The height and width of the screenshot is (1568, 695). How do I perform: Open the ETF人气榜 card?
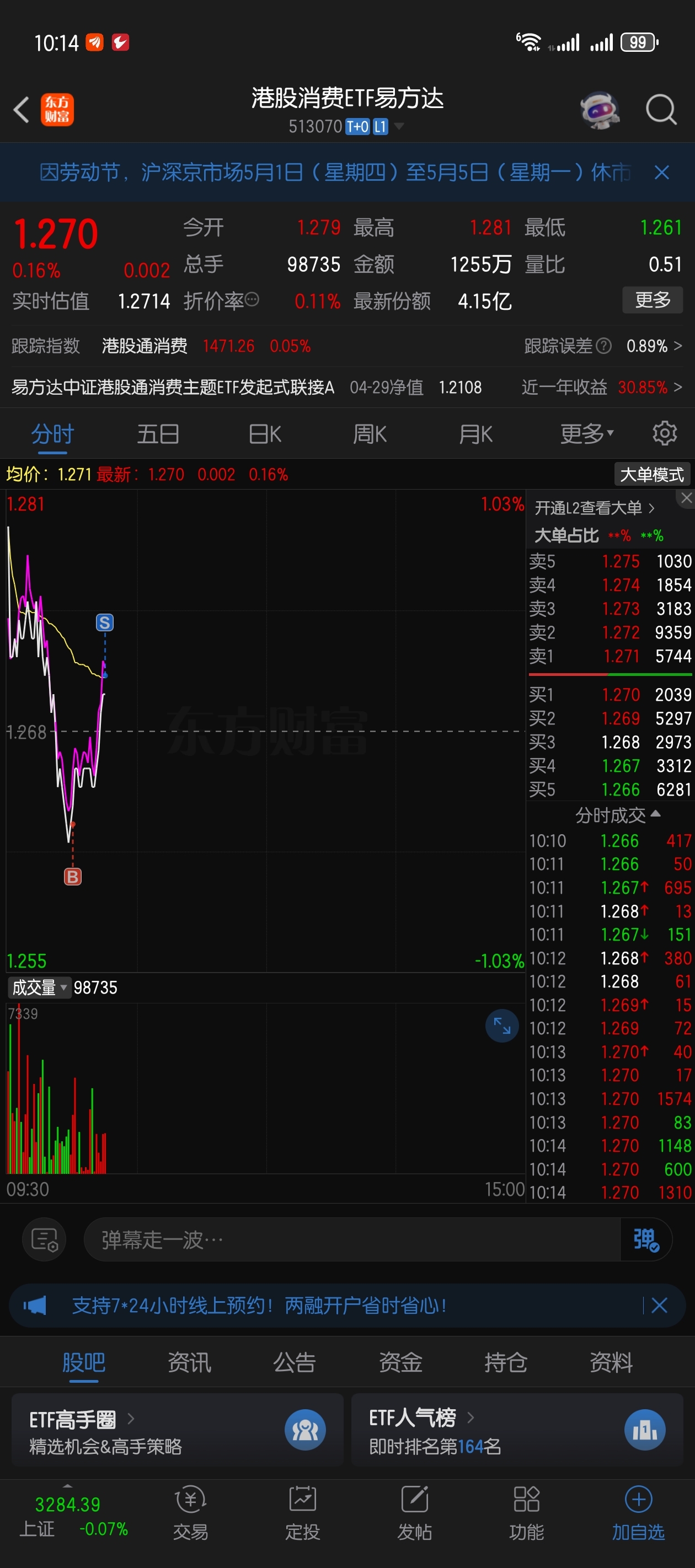pos(517,1430)
